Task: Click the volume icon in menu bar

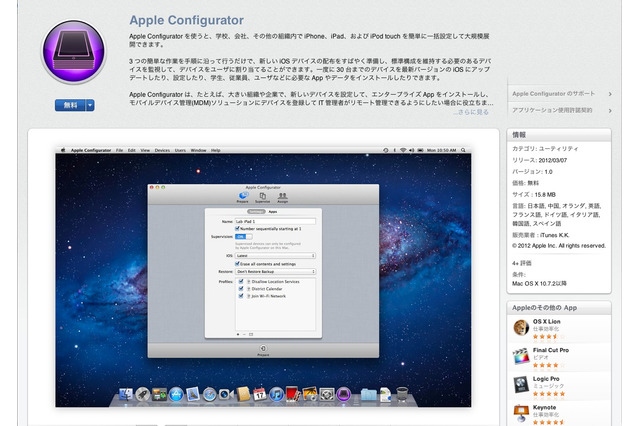Action: (411, 150)
